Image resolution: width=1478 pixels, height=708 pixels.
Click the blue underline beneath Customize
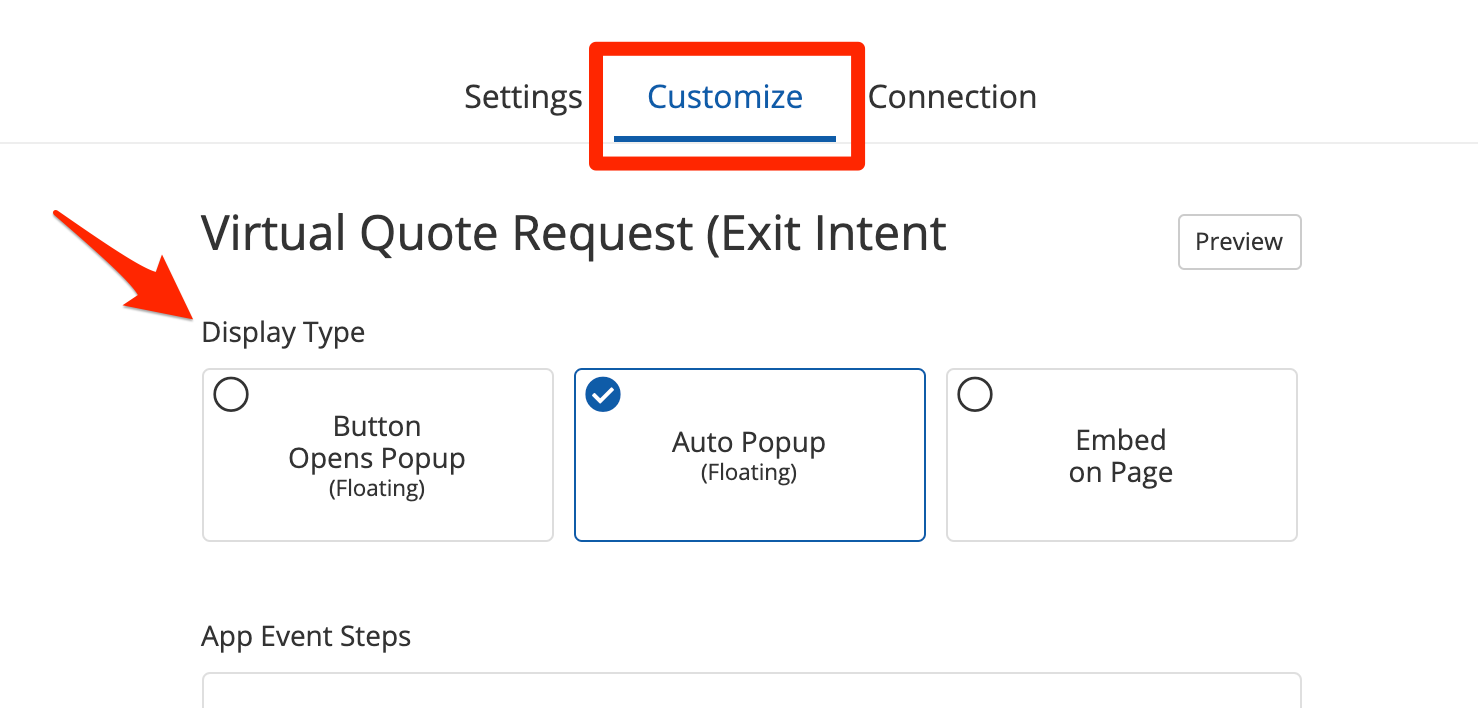point(725,139)
